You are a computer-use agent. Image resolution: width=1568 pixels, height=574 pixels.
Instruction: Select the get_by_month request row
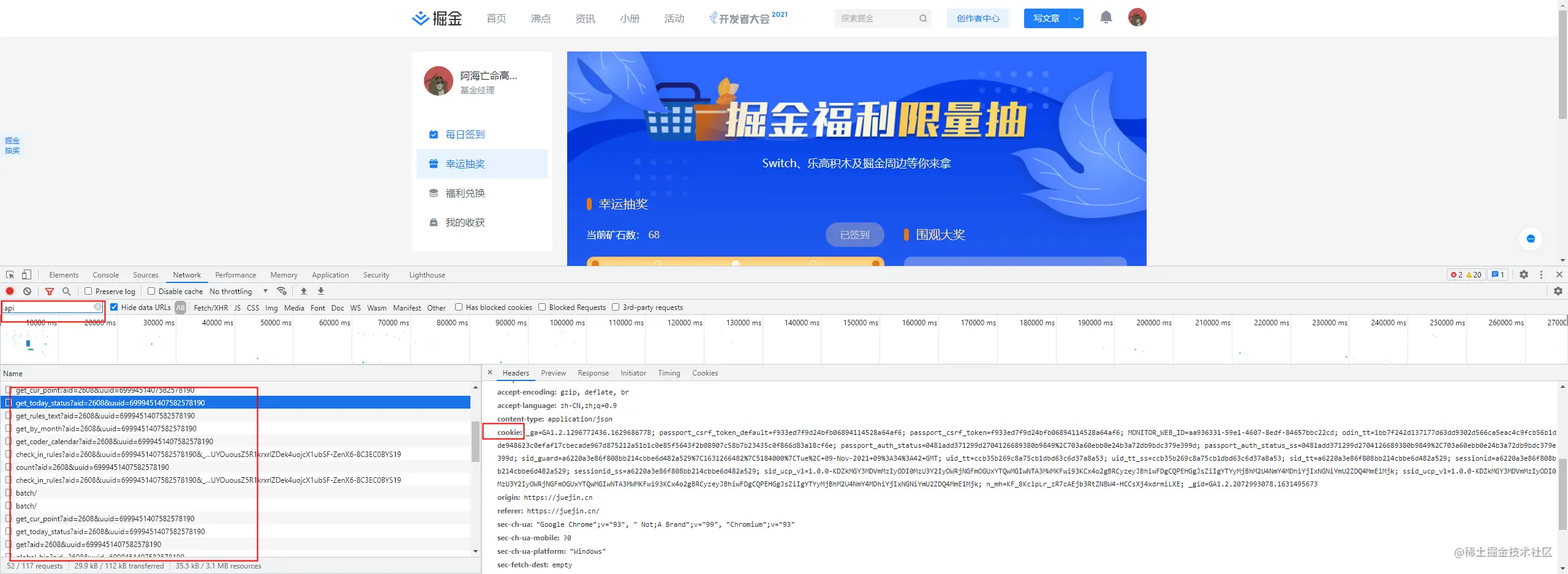click(x=235, y=429)
